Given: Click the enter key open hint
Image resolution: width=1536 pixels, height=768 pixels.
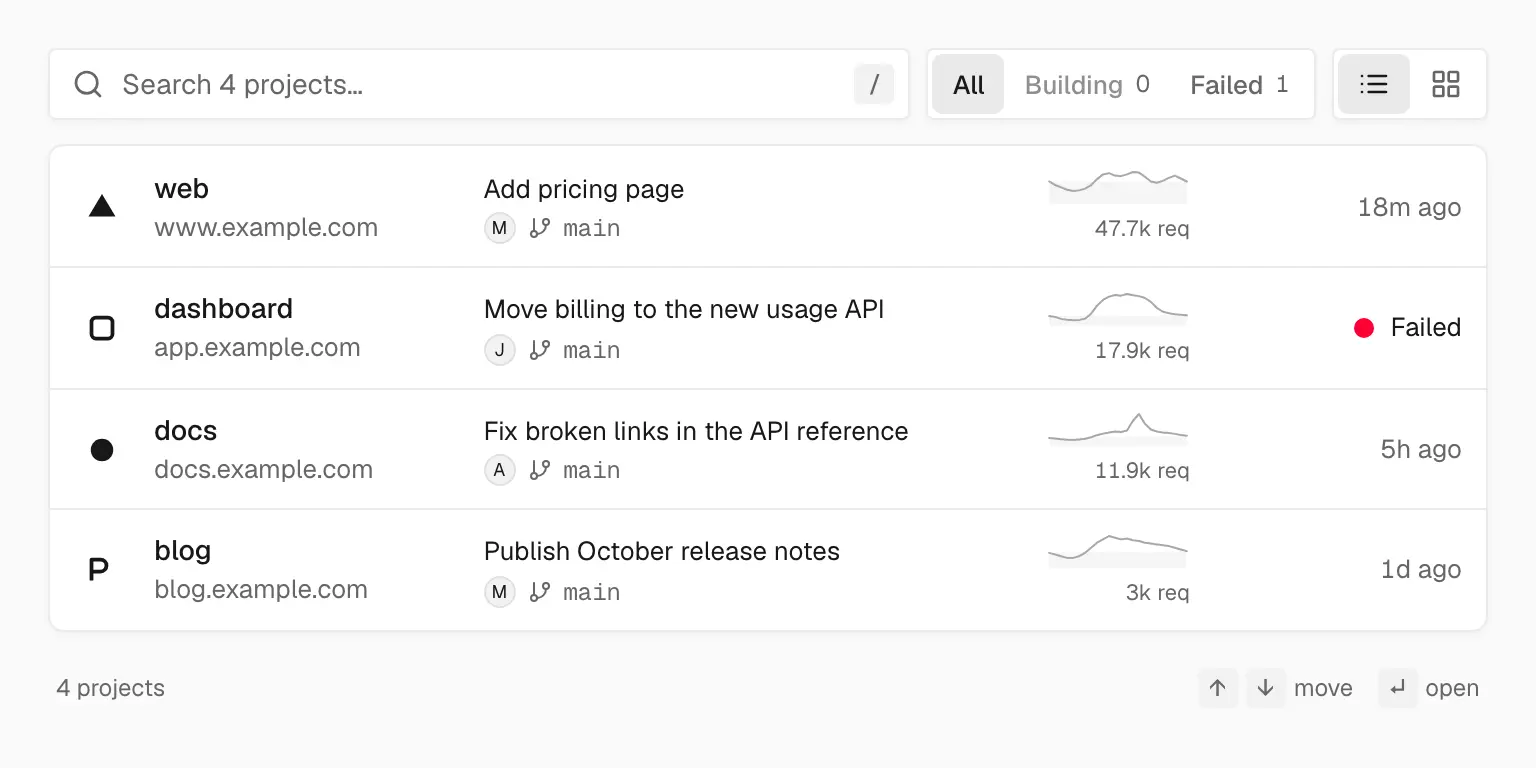Looking at the screenshot, I should tap(1398, 688).
